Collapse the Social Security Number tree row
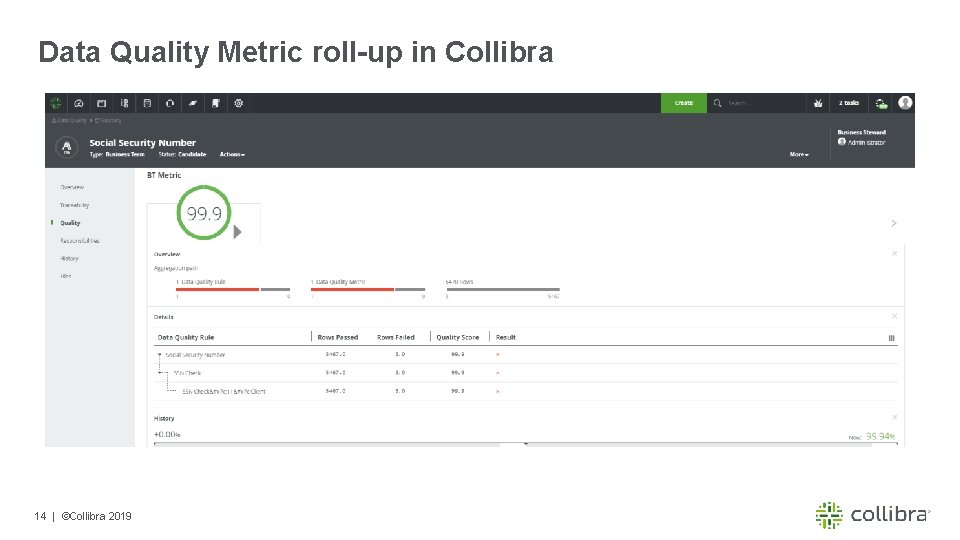Viewport: 960px width, 540px height. coord(160,354)
